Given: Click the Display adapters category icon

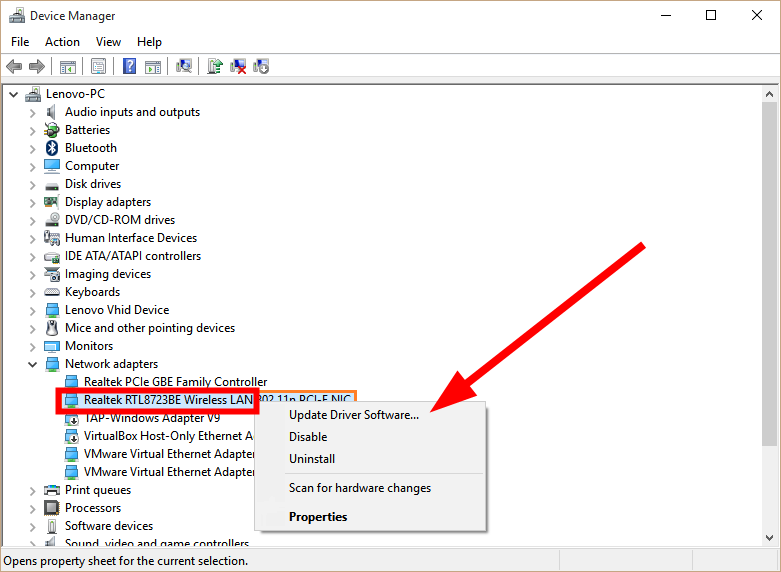Looking at the screenshot, I should 51,202.
